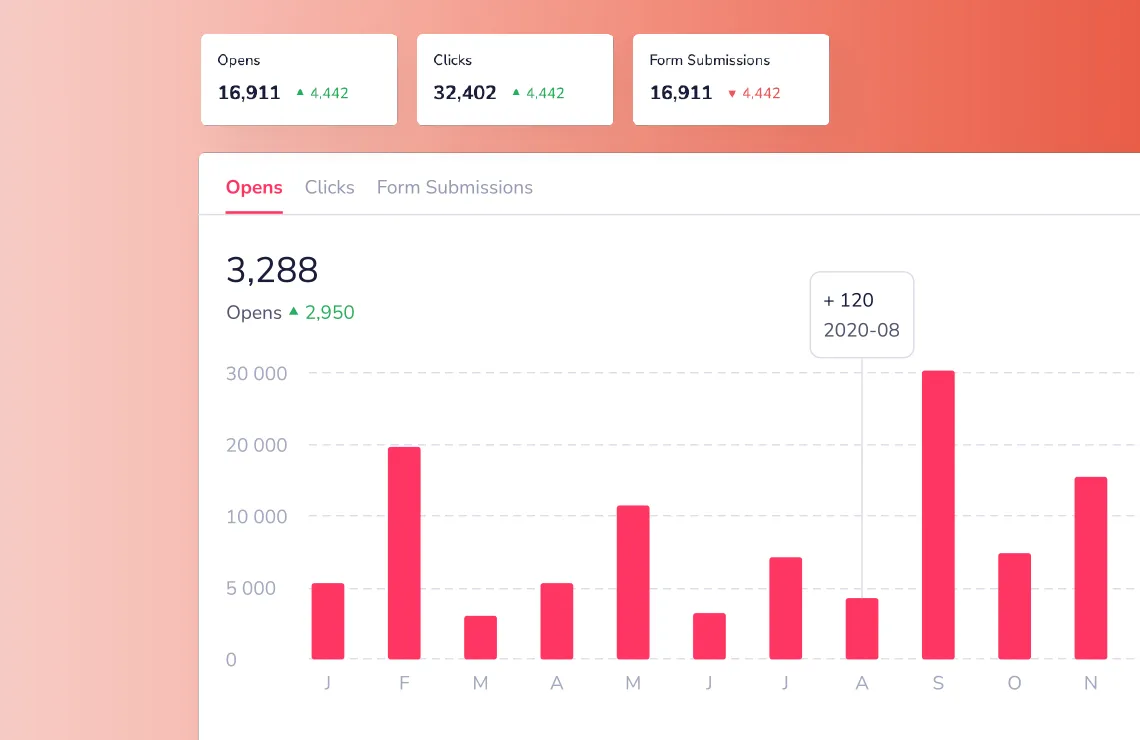Click the February bar in the chart
1140x740 pixels.
(x=404, y=552)
